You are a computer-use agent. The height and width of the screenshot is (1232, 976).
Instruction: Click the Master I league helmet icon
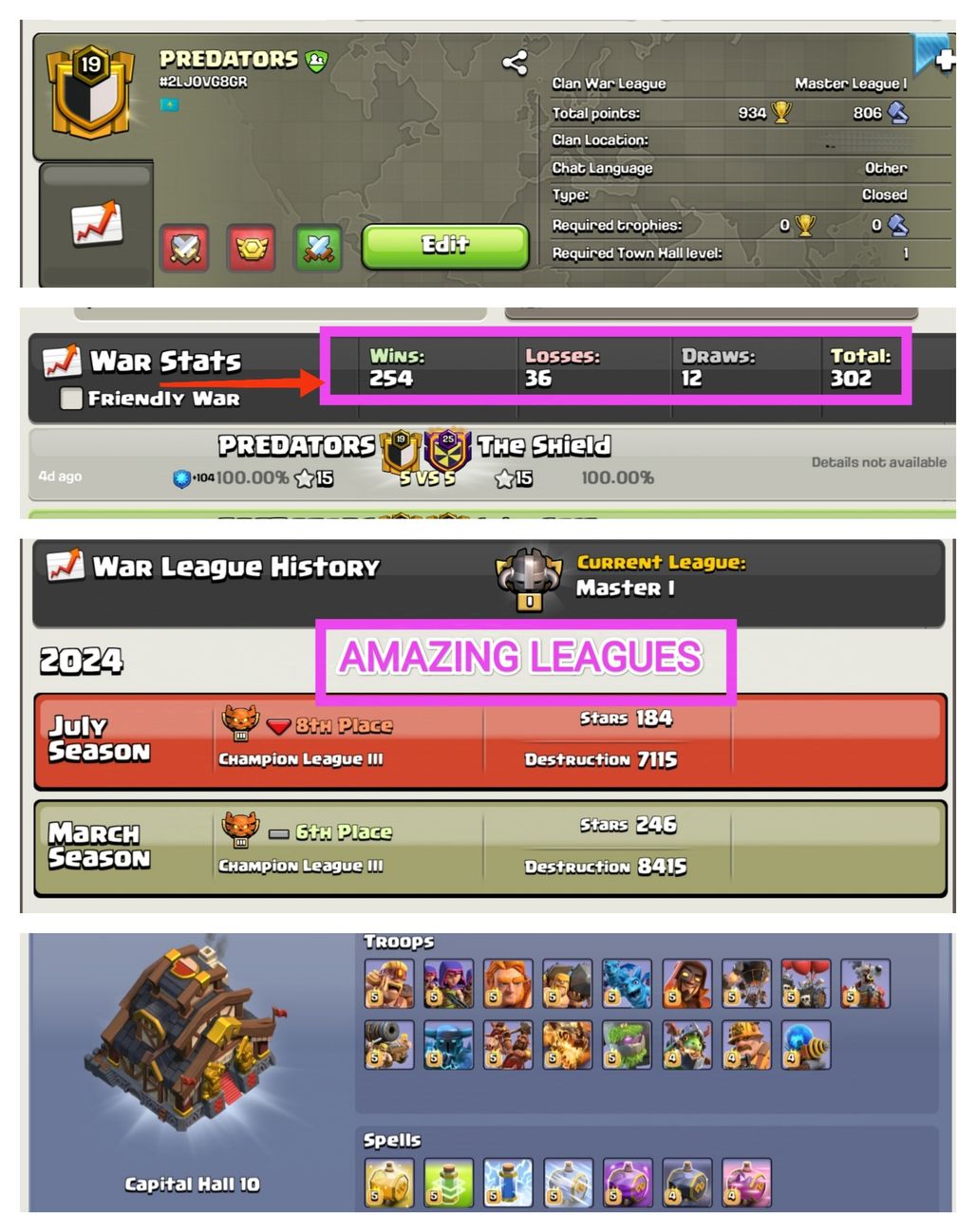pos(529,579)
